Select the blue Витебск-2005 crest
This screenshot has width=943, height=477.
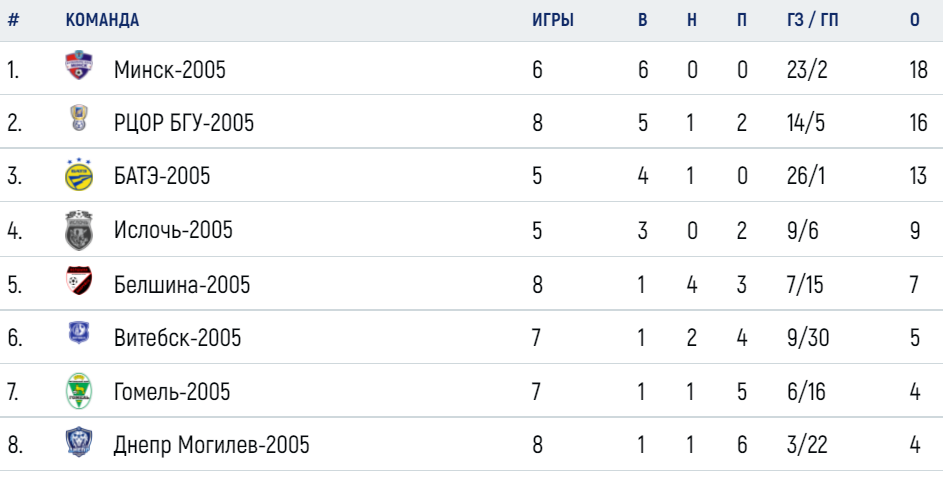click(79, 333)
